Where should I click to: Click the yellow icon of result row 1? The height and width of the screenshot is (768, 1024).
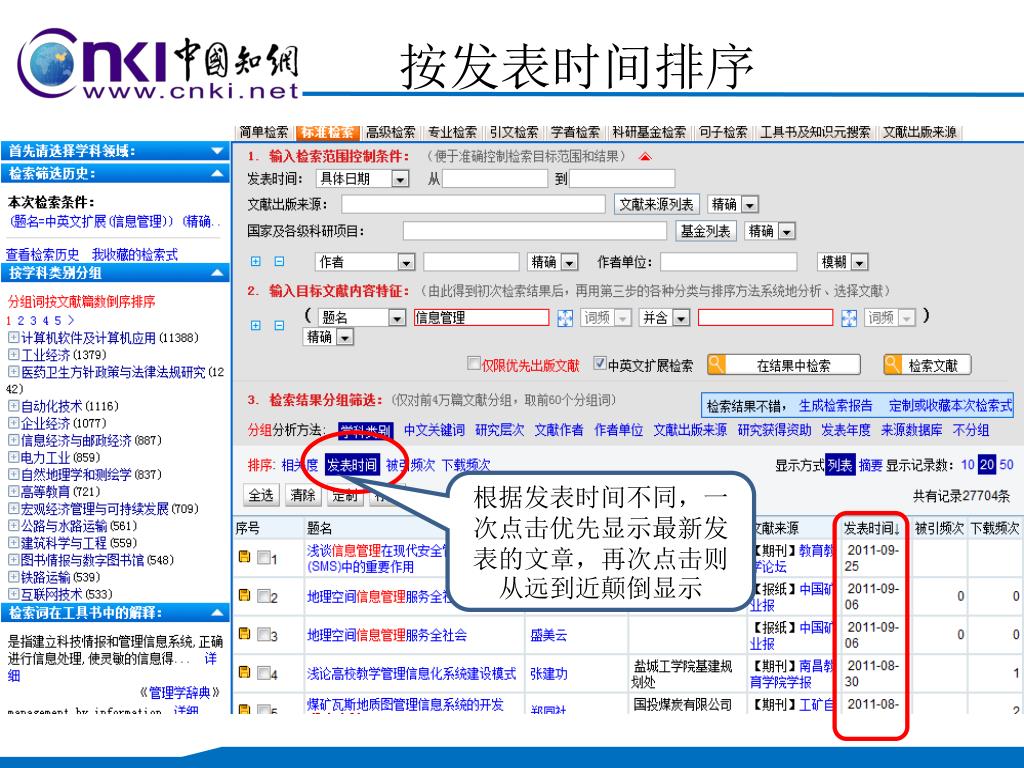245,557
